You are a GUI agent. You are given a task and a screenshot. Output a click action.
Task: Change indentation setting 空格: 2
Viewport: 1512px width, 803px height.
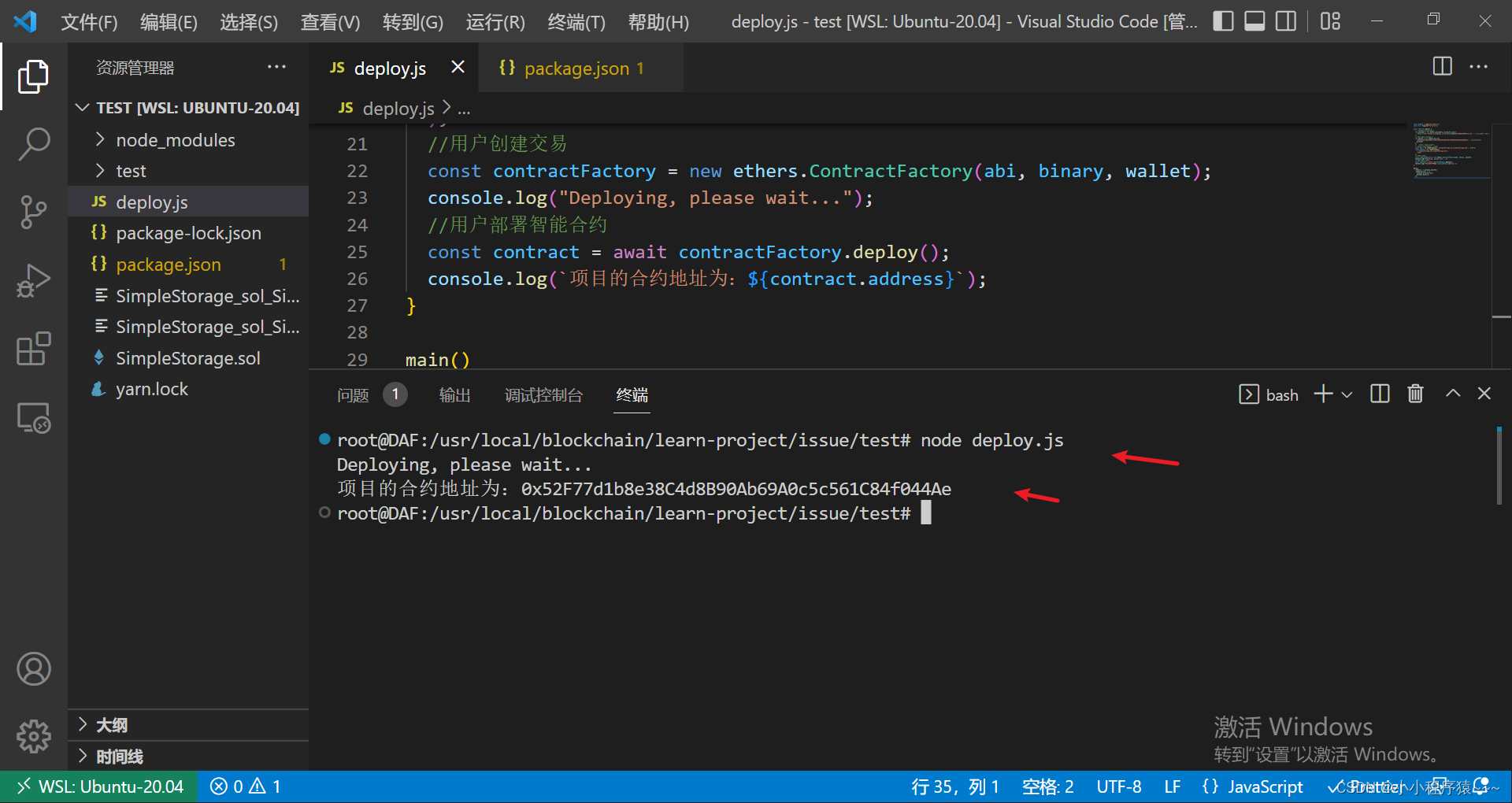(x=1047, y=786)
